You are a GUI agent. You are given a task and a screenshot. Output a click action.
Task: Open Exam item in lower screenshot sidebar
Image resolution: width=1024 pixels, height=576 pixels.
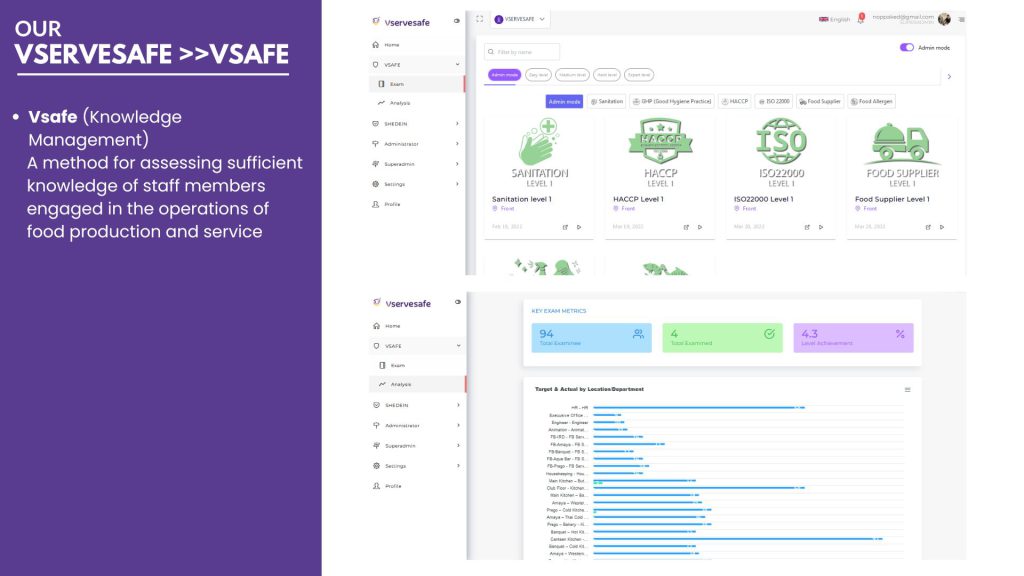417,365
